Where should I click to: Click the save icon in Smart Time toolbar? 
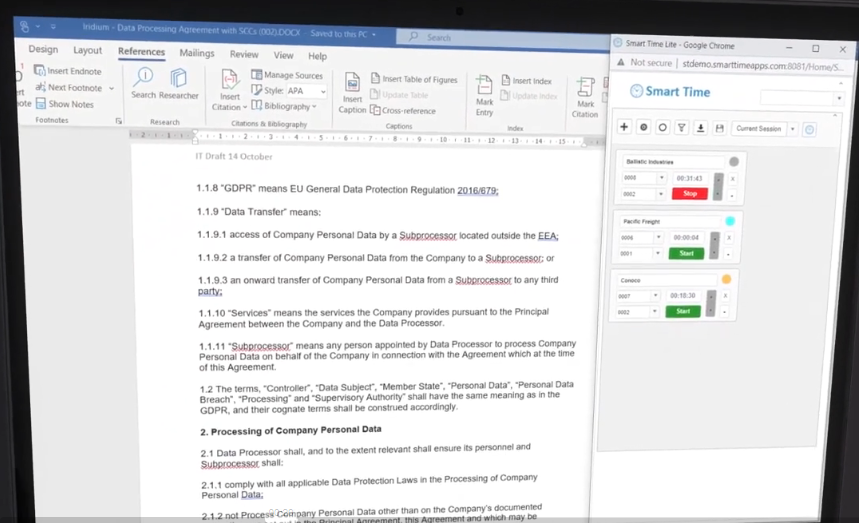[718, 128]
